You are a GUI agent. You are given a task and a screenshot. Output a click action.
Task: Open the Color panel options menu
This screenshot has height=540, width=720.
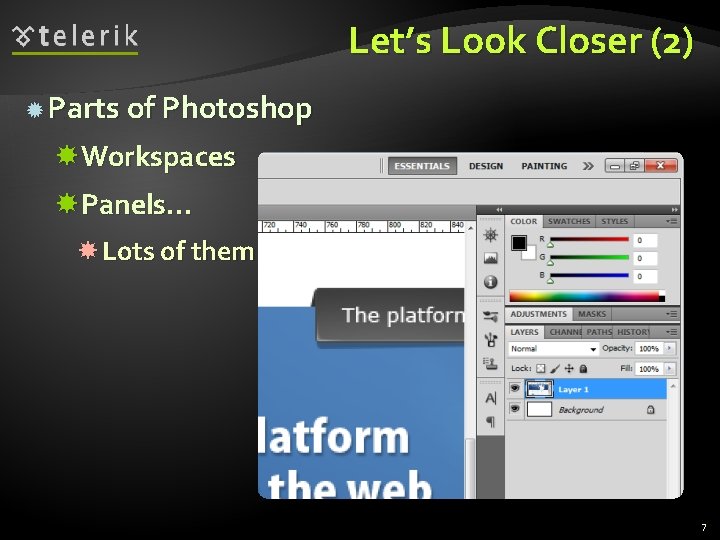(672, 221)
